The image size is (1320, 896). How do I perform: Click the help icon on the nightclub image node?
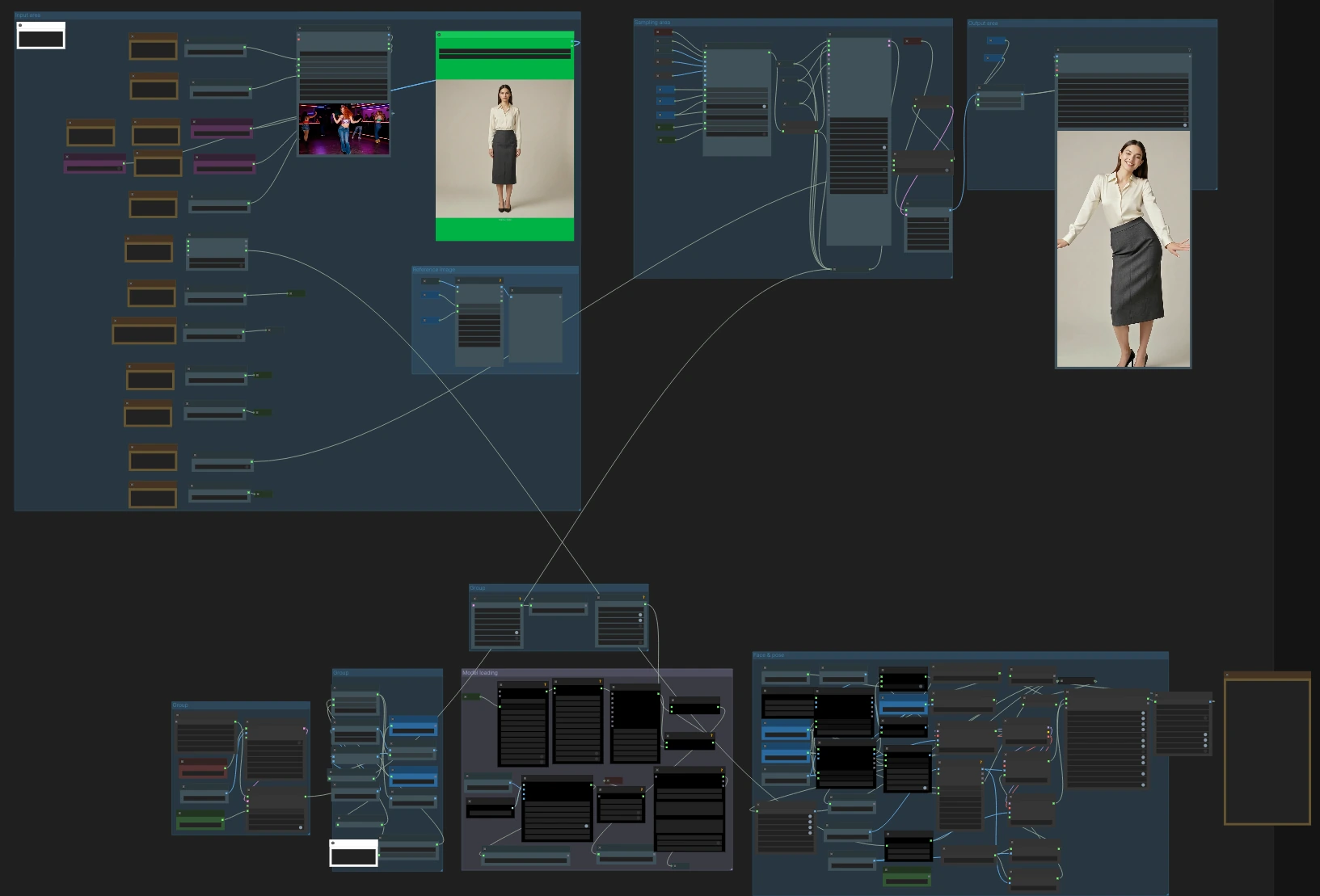point(388,29)
